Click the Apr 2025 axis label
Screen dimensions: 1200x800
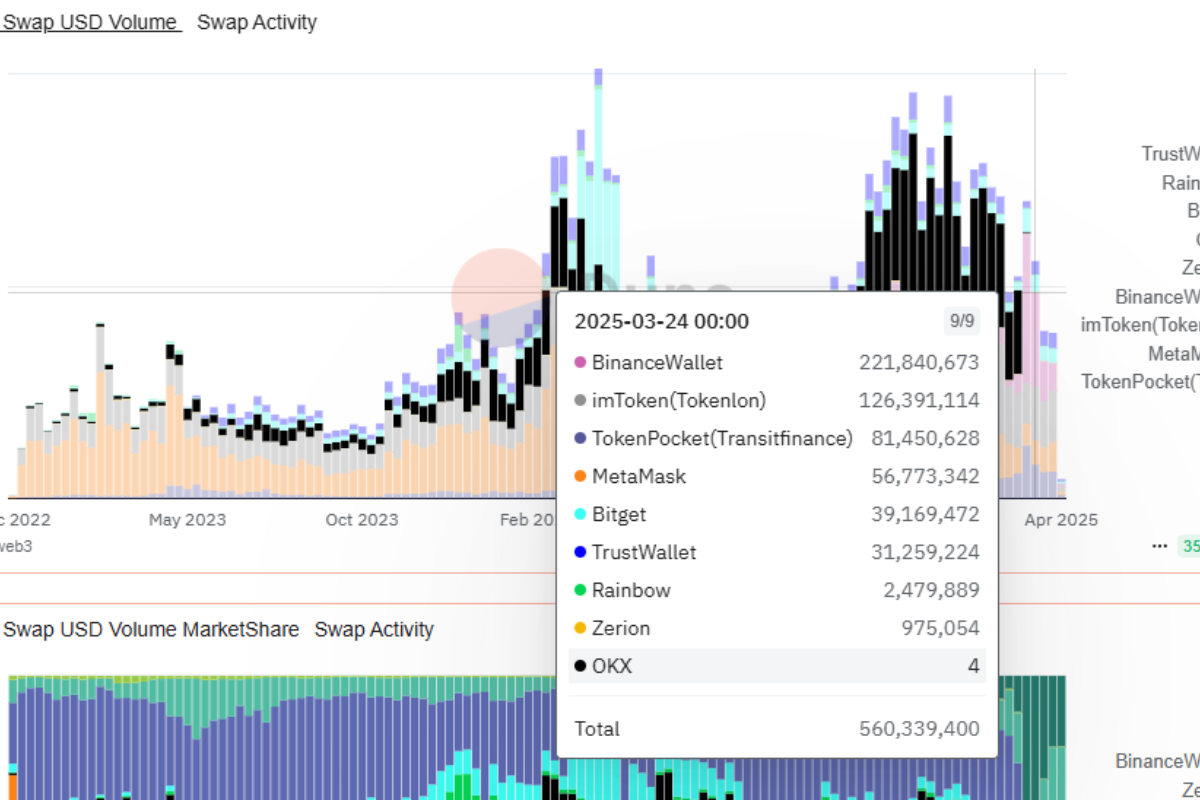pyautogui.click(x=1061, y=520)
